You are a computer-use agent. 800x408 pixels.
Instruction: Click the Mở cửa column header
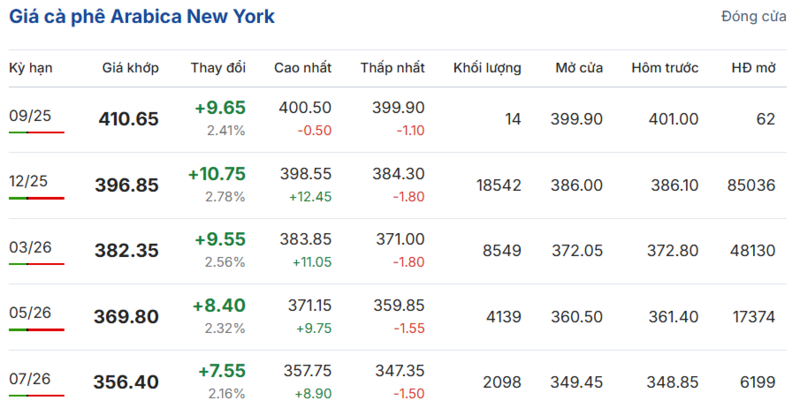(579, 68)
